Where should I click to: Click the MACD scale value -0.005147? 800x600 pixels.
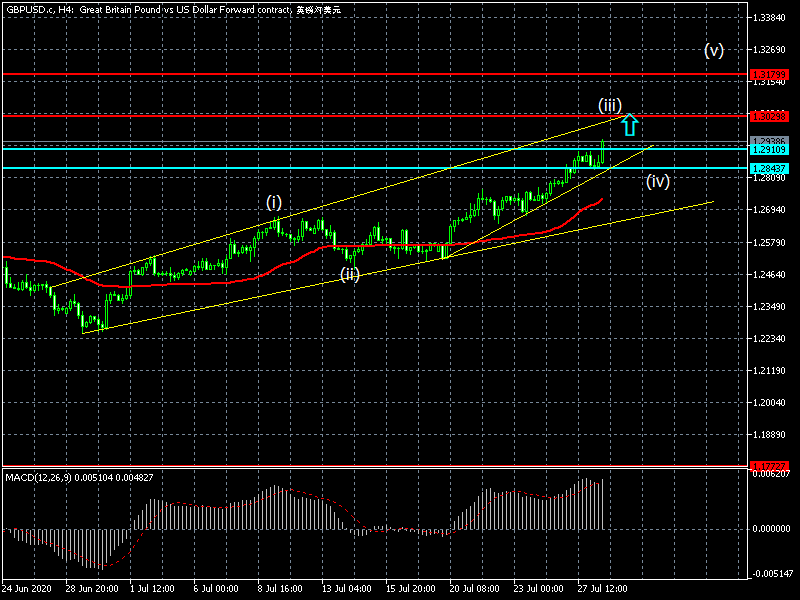[x=771, y=574]
